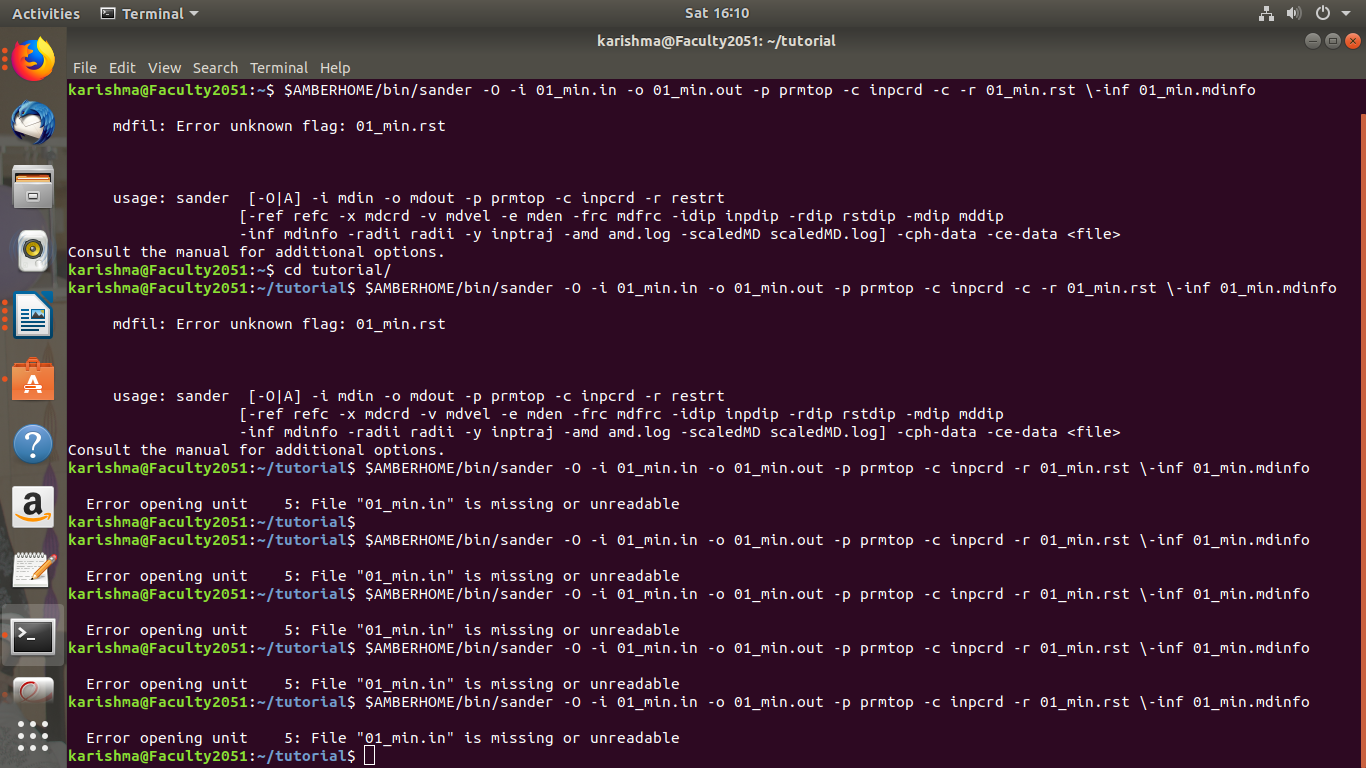The height and width of the screenshot is (768, 1366).
Task: Click the Activities button
Action: (x=46, y=14)
